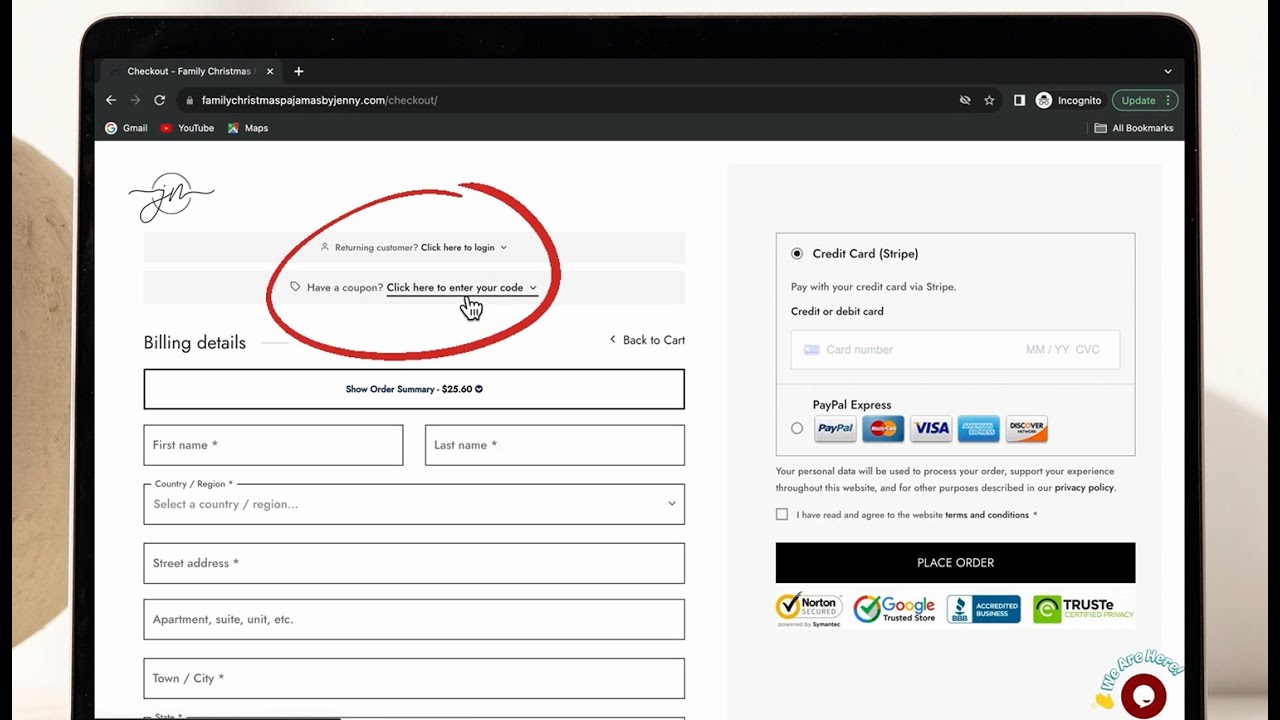Click the Incognito profile icon
Image resolution: width=1280 pixels, height=720 pixels.
click(x=1069, y=100)
